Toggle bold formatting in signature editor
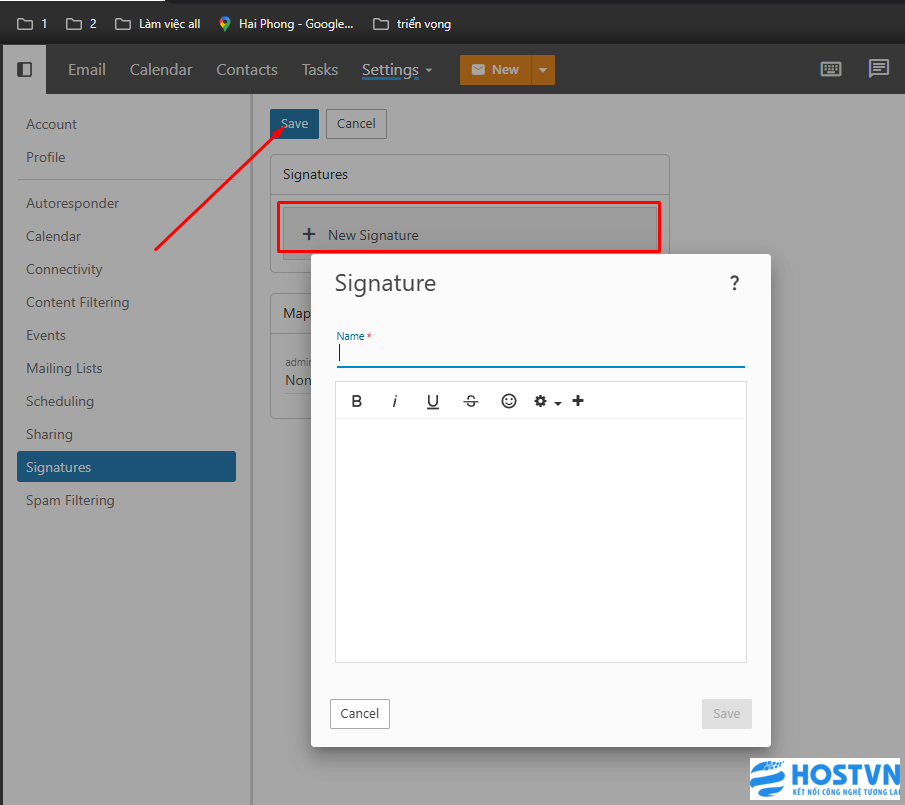 coord(357,401)
